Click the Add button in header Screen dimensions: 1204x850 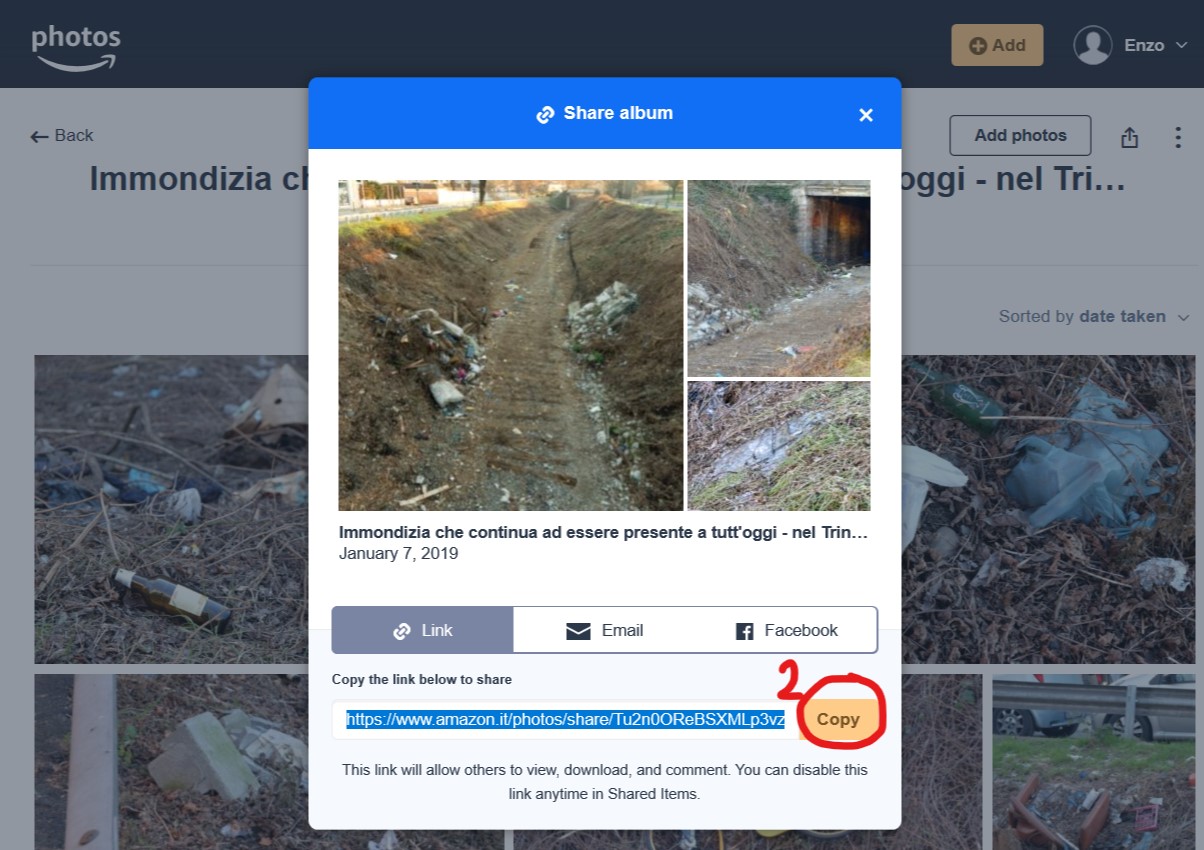(x=997, y=45)
